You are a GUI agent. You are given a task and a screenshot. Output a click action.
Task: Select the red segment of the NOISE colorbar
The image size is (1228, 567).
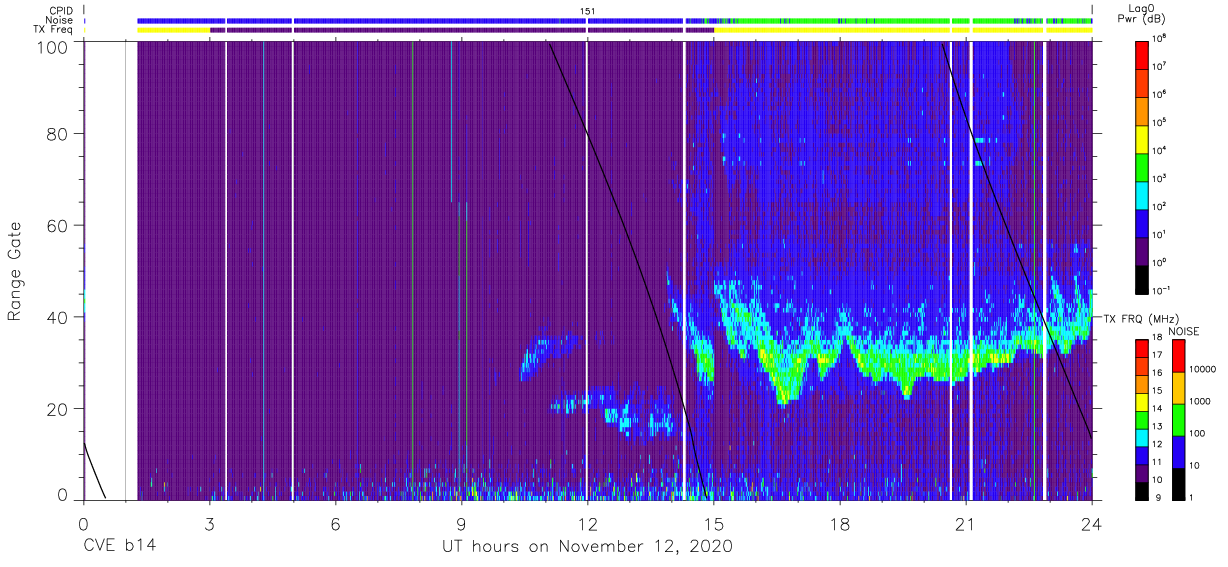click(x=1177, y=356)
